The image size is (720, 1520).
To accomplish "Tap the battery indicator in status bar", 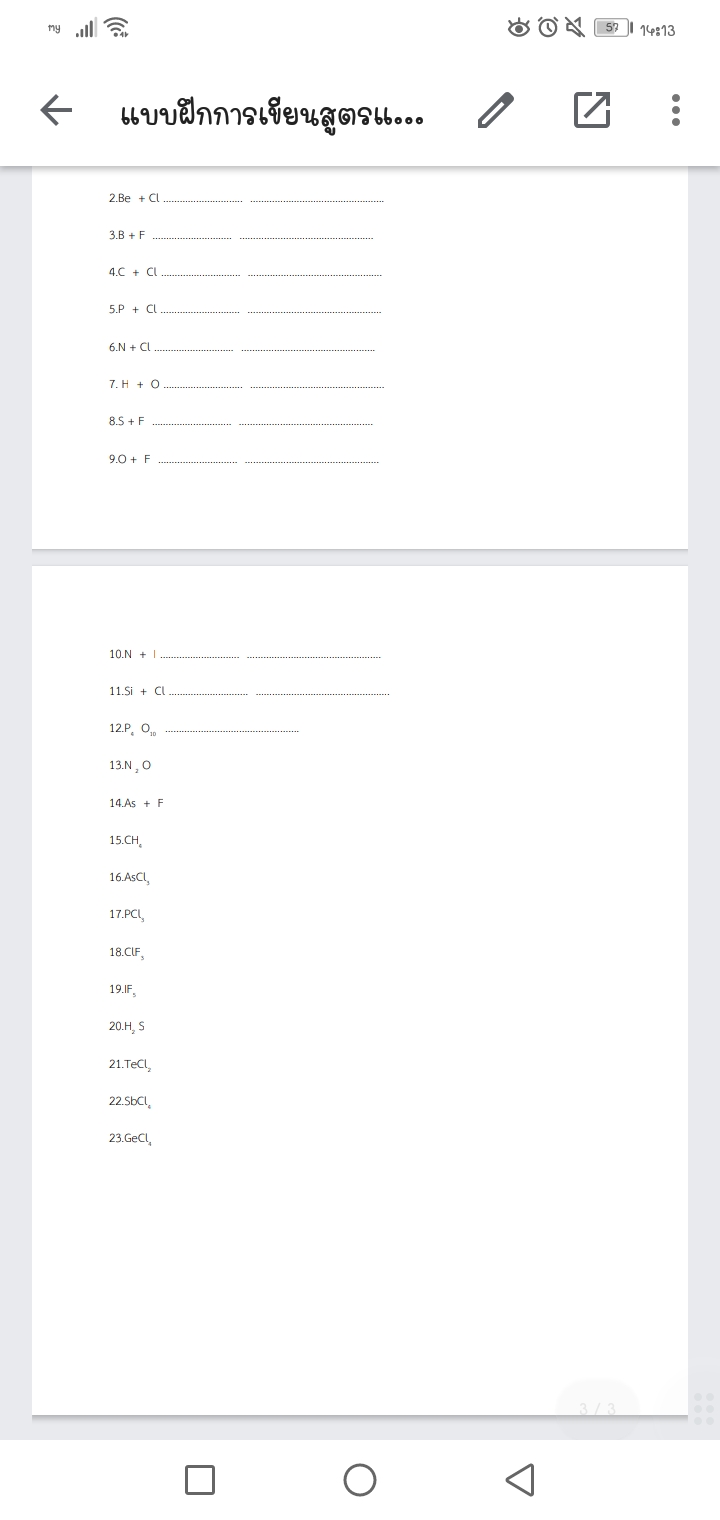I will point(613,28).
